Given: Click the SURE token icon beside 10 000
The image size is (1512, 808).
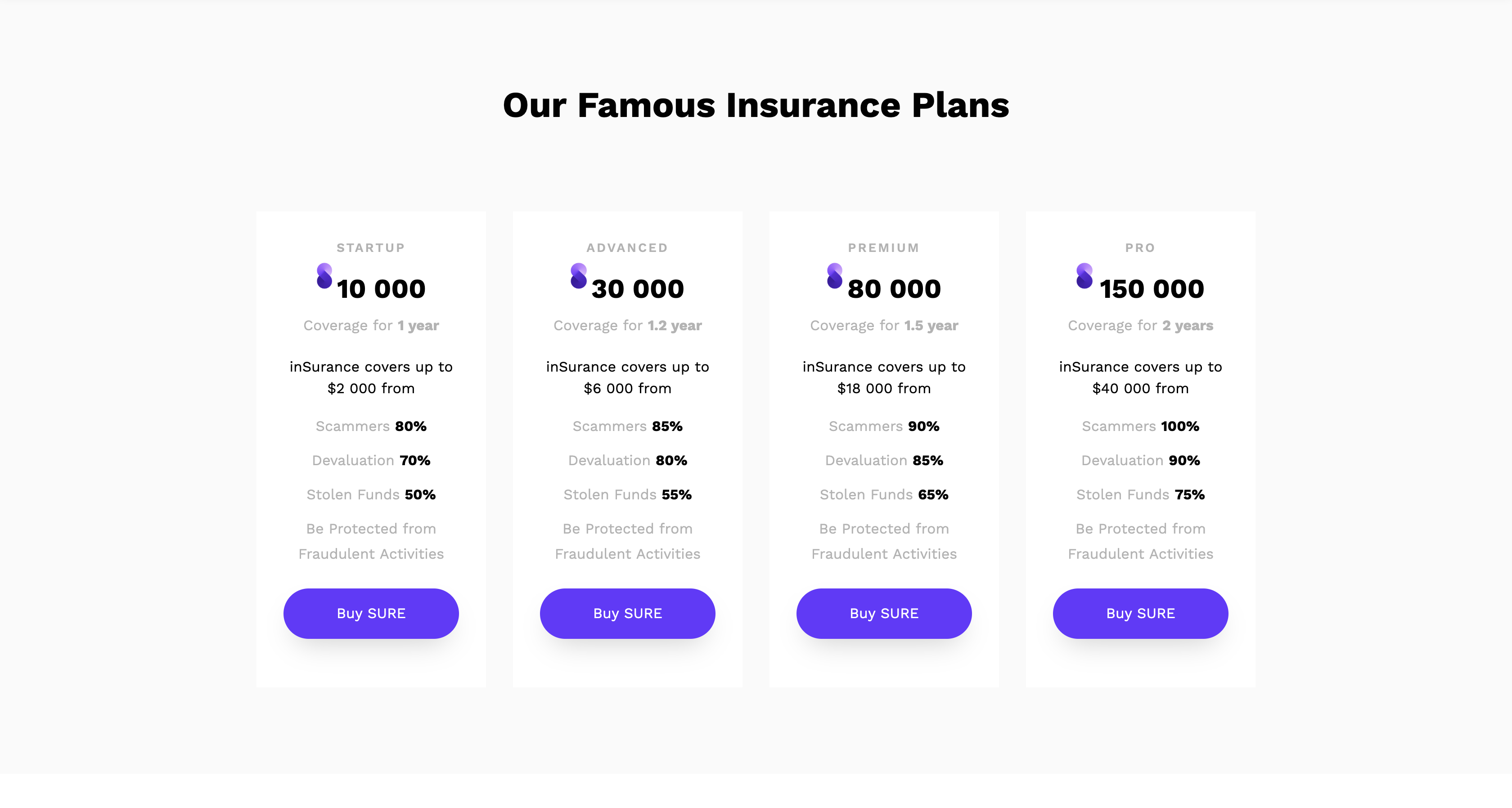Looking at the screenshot, I should click(x=324, y=276).
